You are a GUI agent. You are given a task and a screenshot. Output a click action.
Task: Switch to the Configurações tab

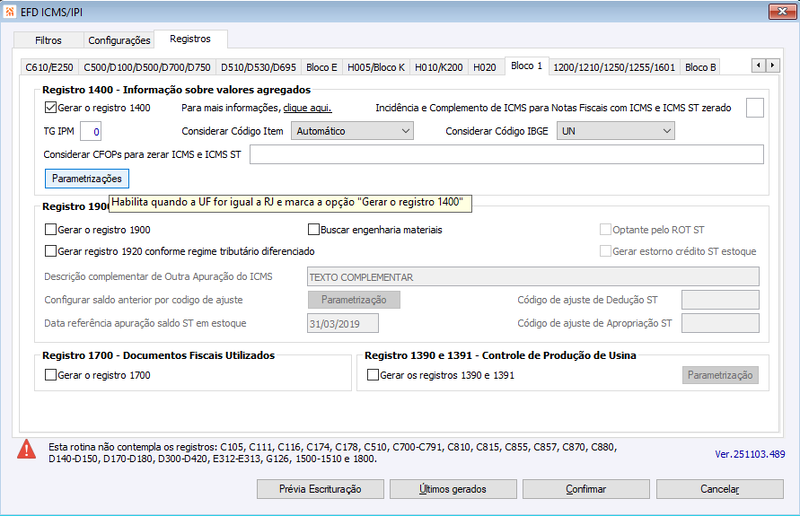pyautogui.click(x=119, y=40)
